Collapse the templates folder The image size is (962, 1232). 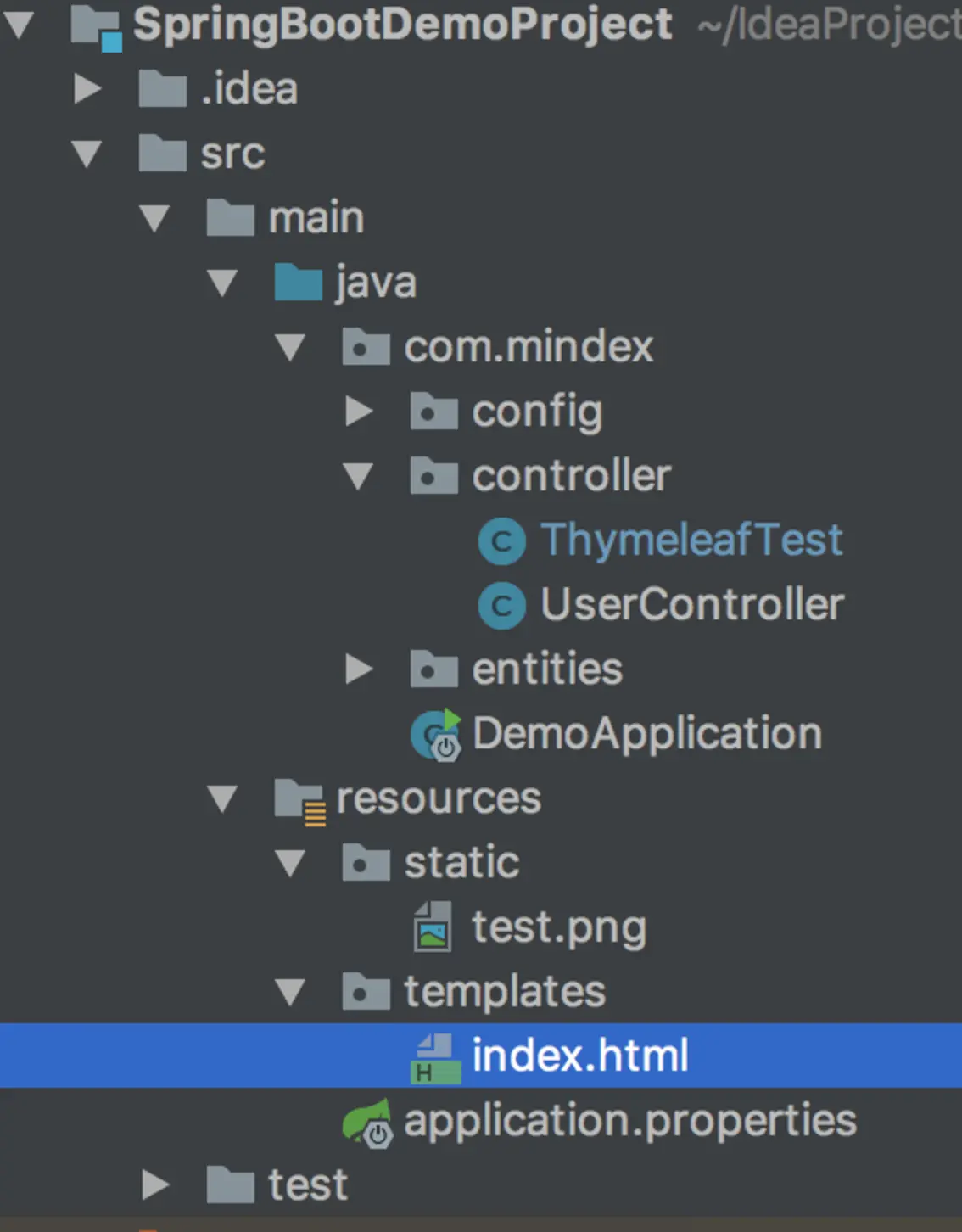[290, 992]
